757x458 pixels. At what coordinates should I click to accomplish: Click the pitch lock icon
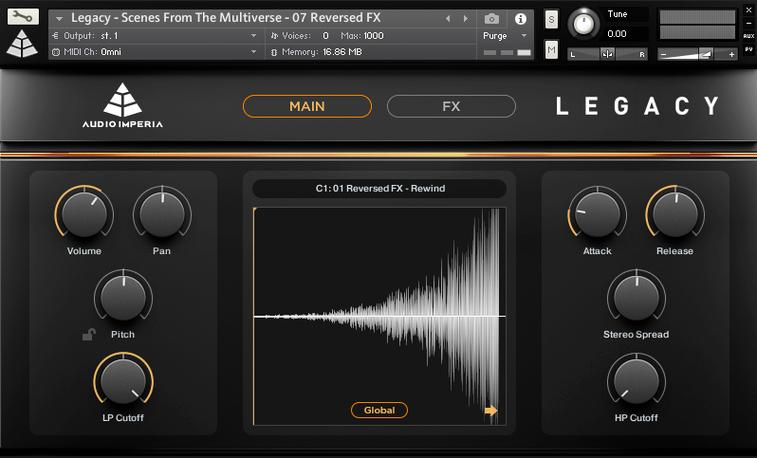pyautogui.click(x=89, y=335)
